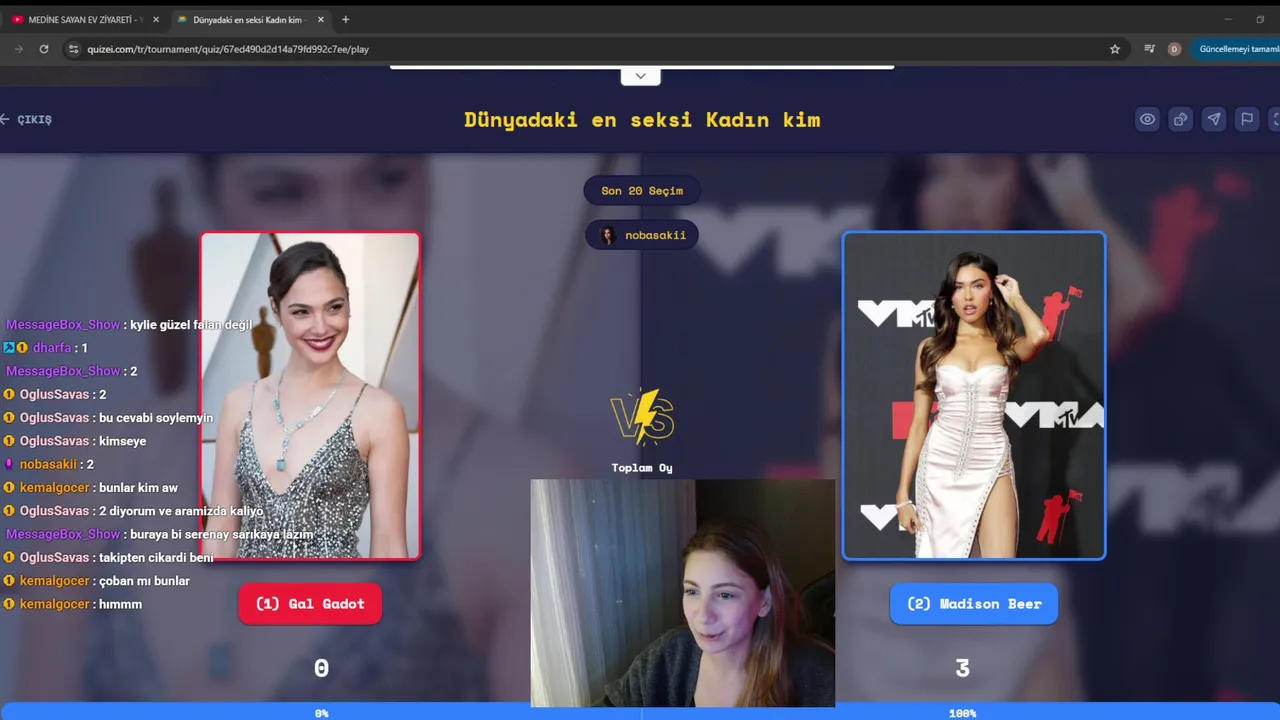Click the VS lightning emblem
This screenshot has height=720, width=1280.
tap(642, 416)
